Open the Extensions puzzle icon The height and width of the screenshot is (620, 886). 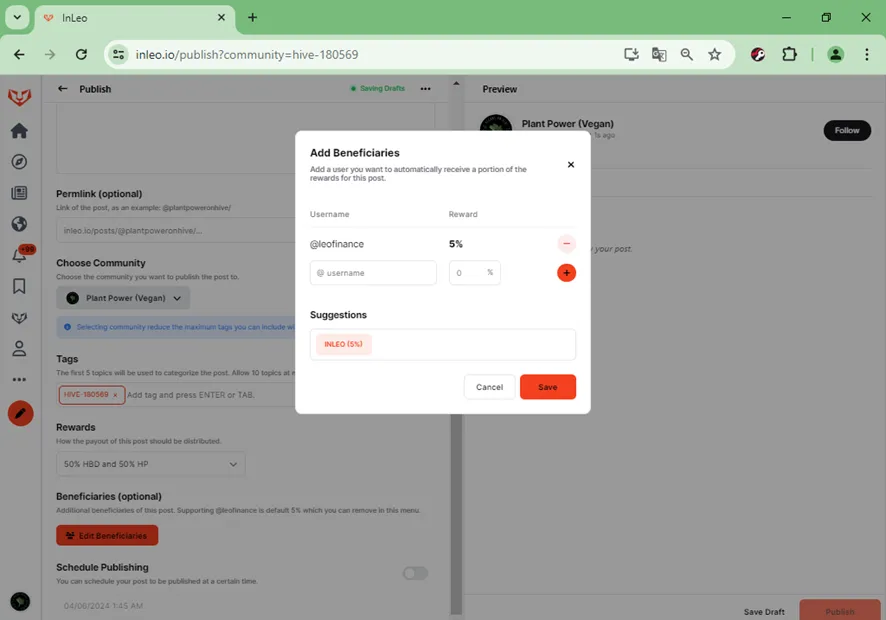[789, 54]
